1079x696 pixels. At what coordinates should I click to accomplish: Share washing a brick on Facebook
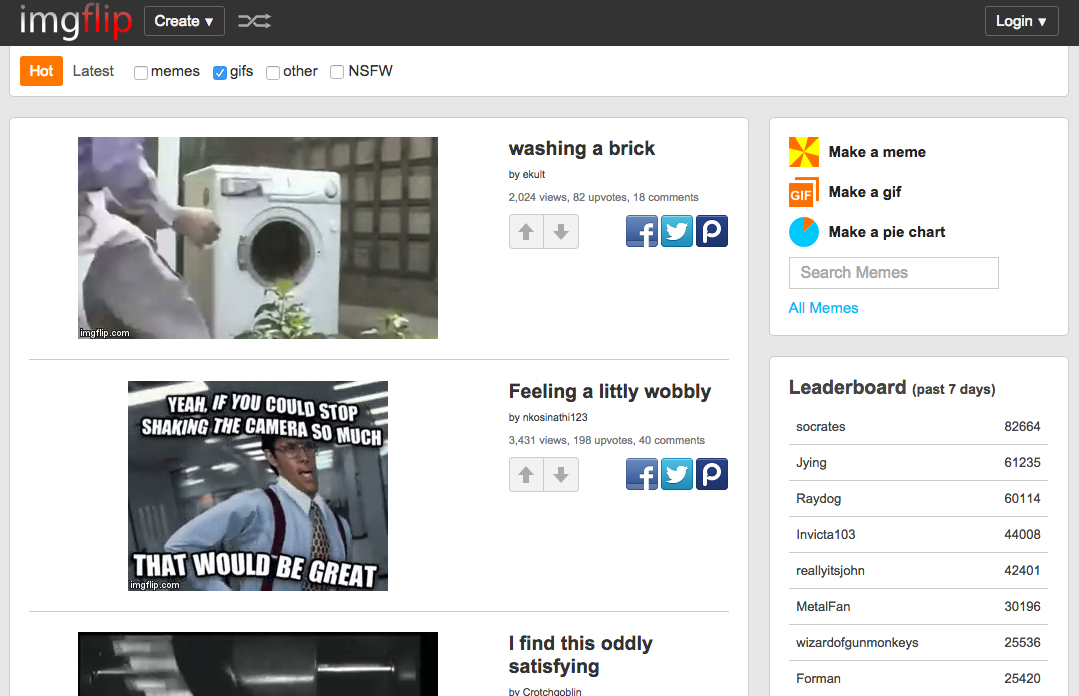click(642, 231)
